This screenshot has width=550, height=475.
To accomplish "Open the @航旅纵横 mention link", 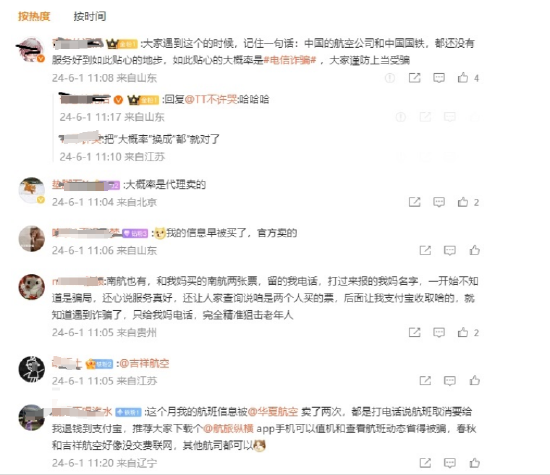I will tap(228, 428).
